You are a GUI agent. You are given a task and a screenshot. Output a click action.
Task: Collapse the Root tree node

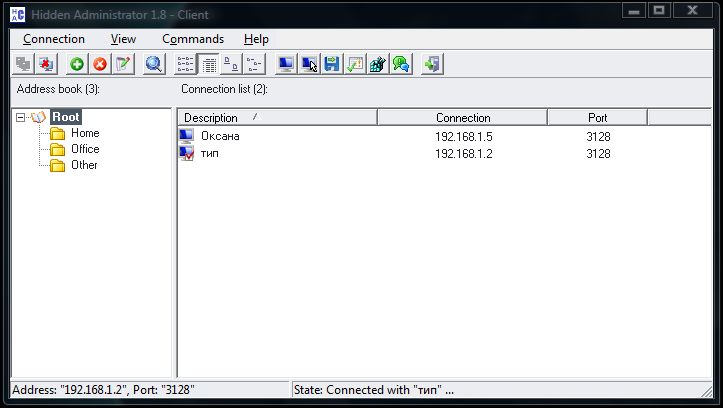pyautogui.click(x=20, y=118)
